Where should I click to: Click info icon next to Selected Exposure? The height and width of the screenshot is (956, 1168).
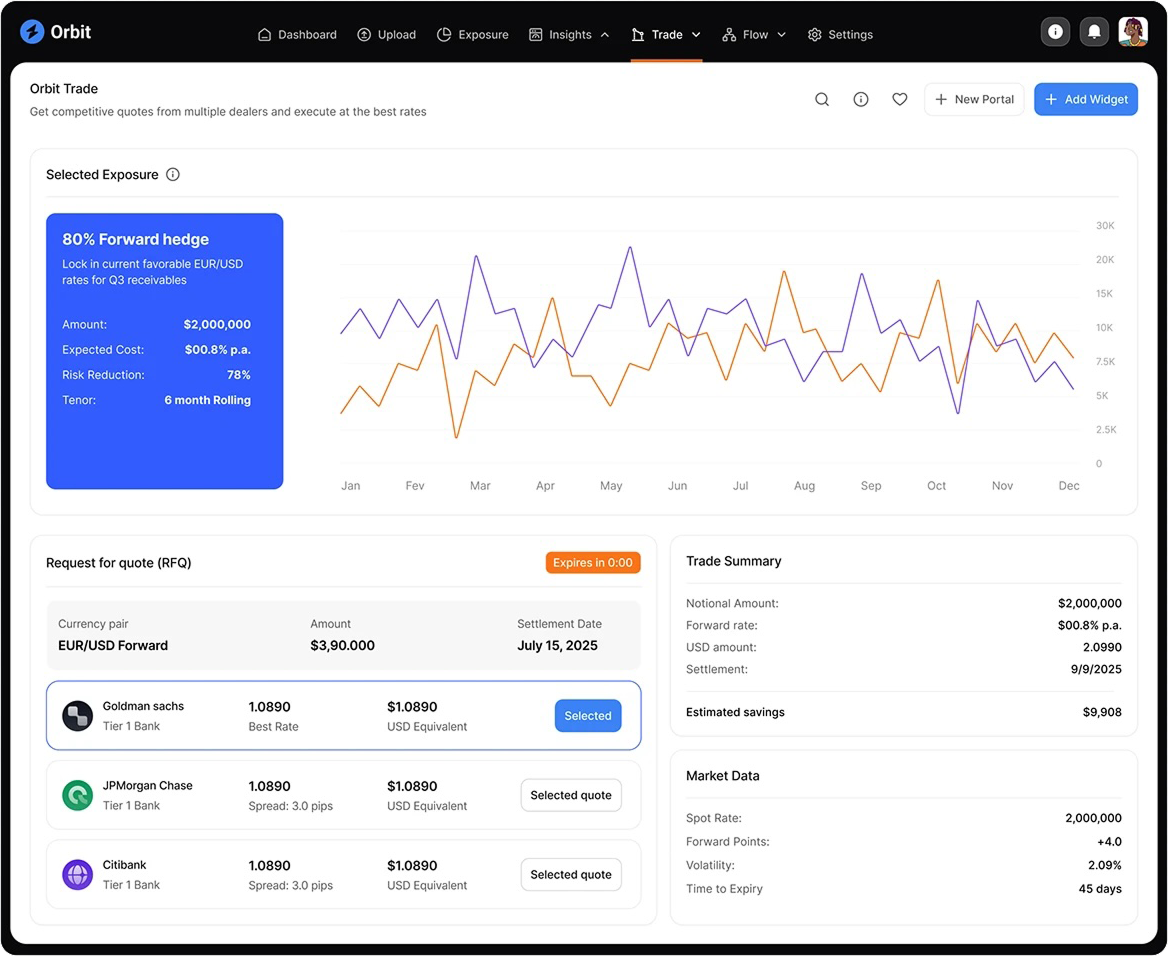173,175
